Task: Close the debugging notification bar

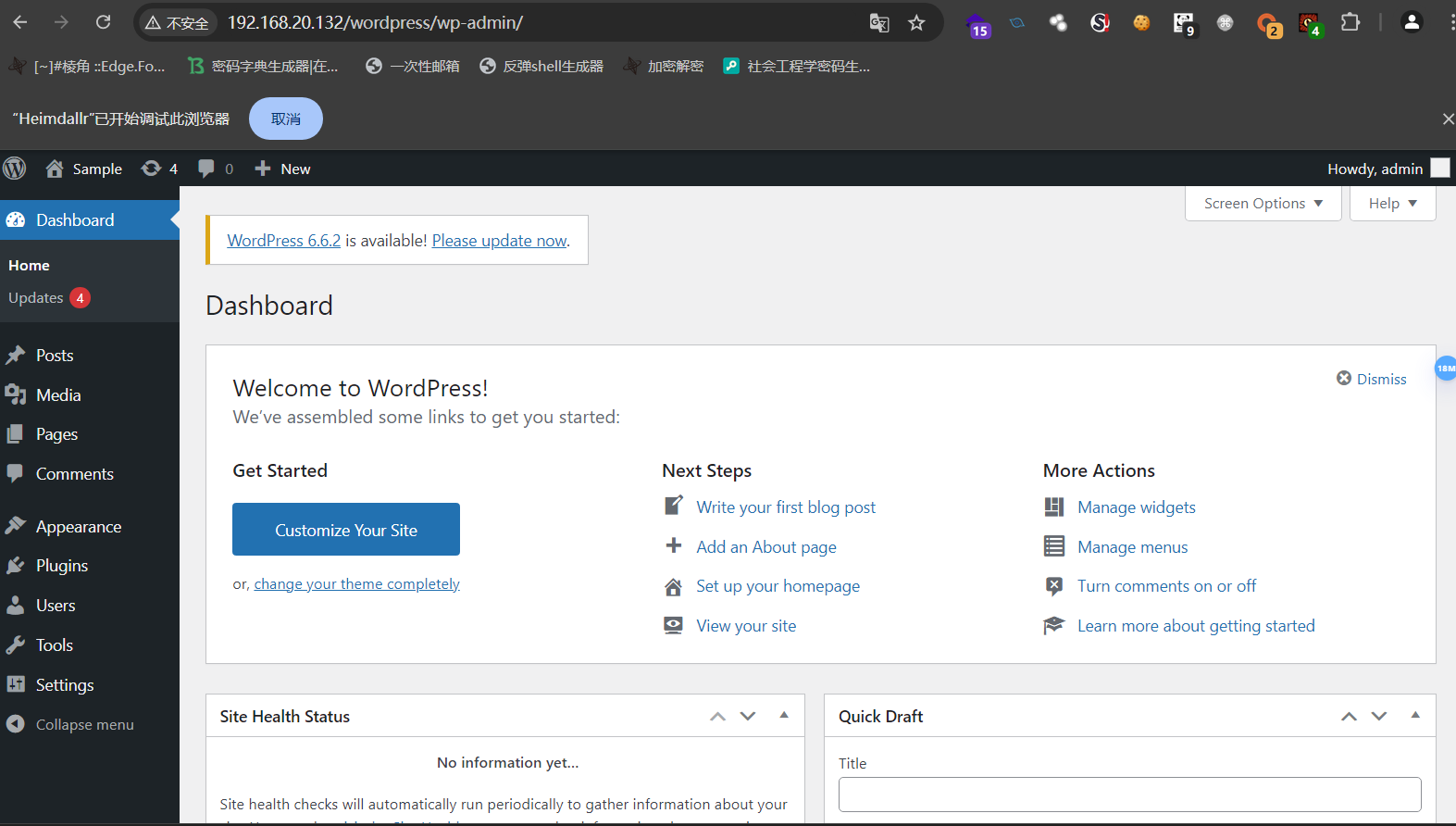Action: (x=1448, y=119)
